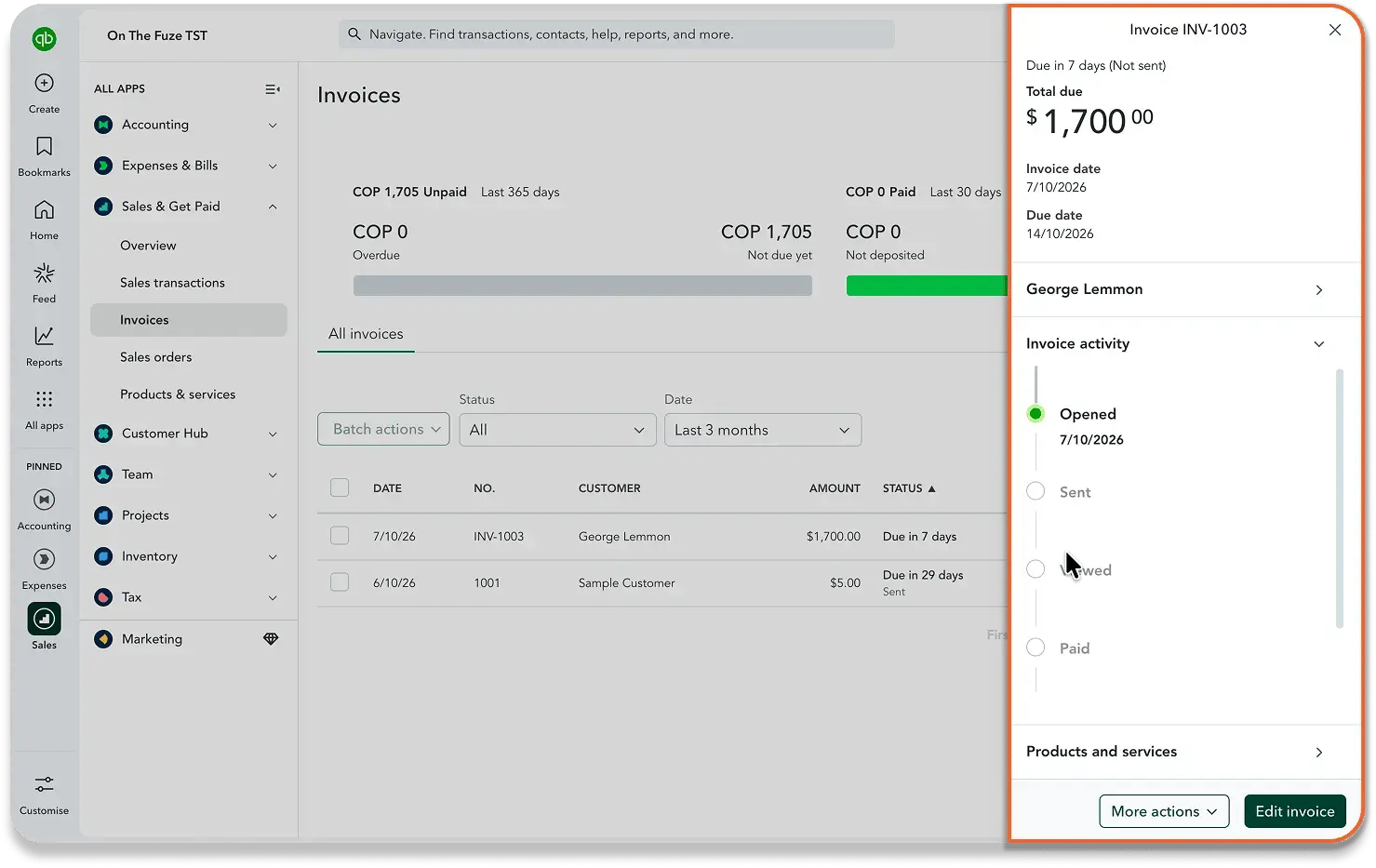
Task: Sort by the AMOUNT column header
Action: (x=835, y=488)
